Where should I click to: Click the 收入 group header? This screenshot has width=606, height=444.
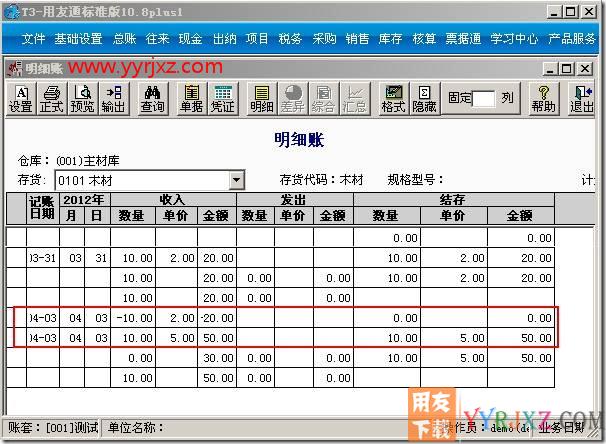[x=173, y=200]
